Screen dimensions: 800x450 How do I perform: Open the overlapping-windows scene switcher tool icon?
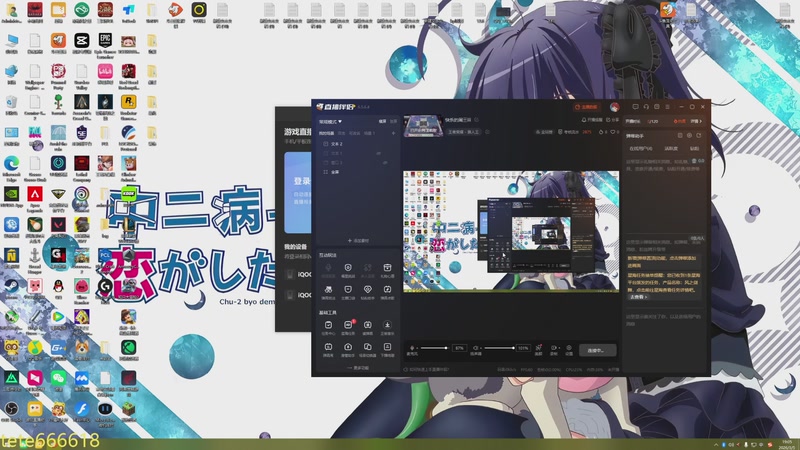click(x=367, y=349)
